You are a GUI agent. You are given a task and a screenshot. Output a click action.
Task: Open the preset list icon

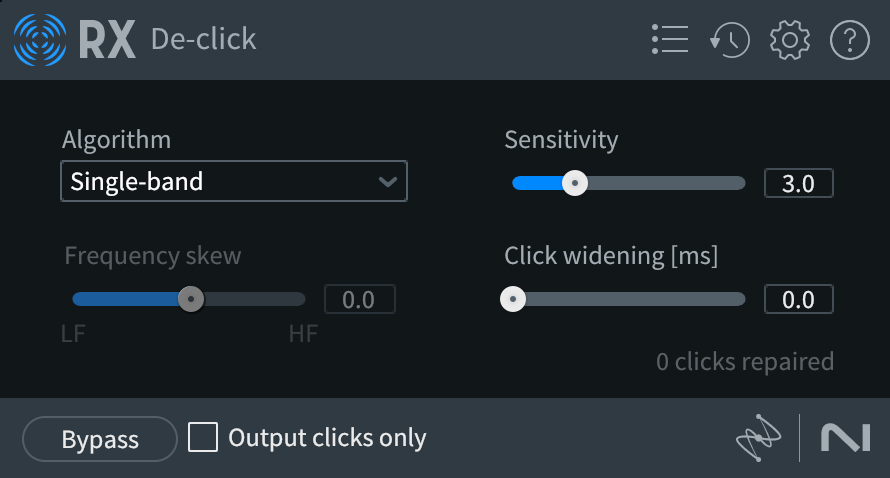point(669,40)
